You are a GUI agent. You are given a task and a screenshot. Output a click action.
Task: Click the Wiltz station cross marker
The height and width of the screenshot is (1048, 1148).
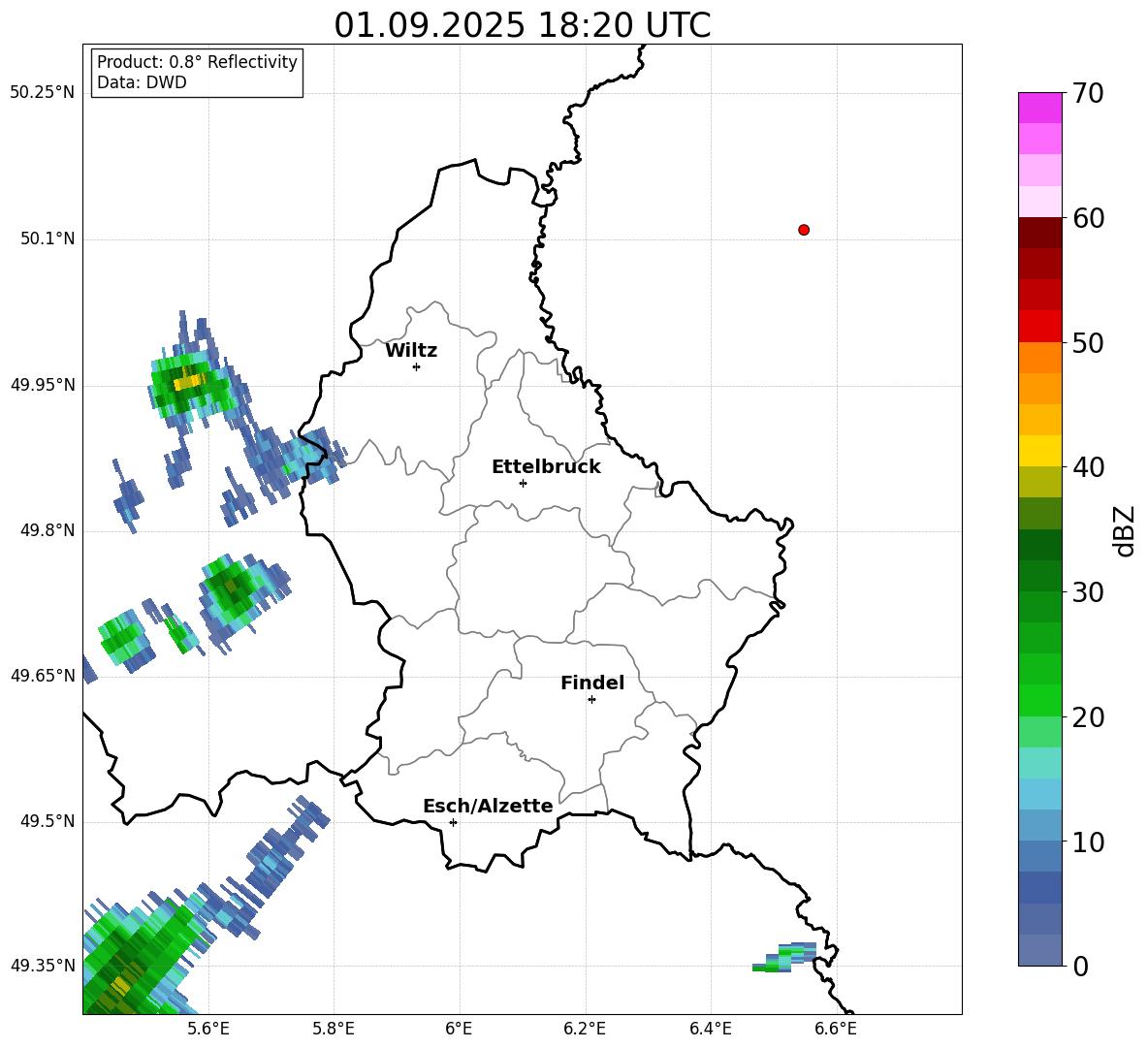pyautogui.click(x=416, y=366)
